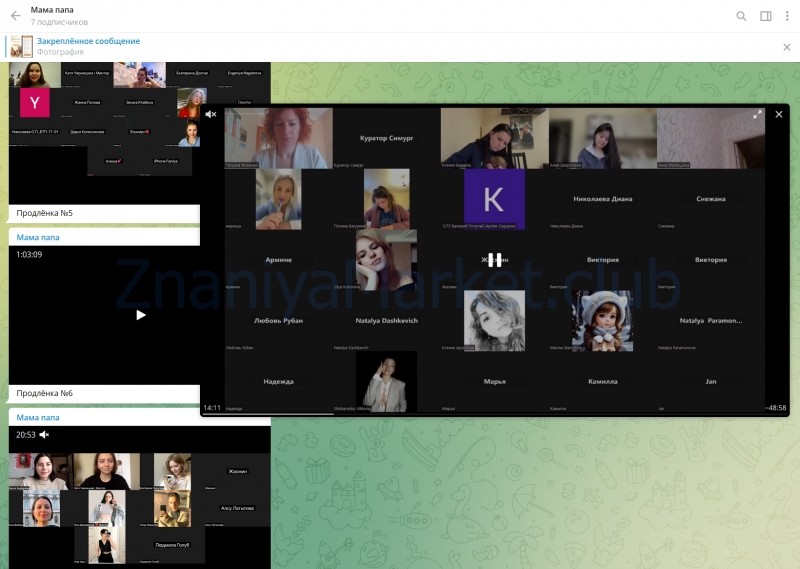Dismiss the pinned message bar
This screenshot has height=569, width=800.
point(786,47)
